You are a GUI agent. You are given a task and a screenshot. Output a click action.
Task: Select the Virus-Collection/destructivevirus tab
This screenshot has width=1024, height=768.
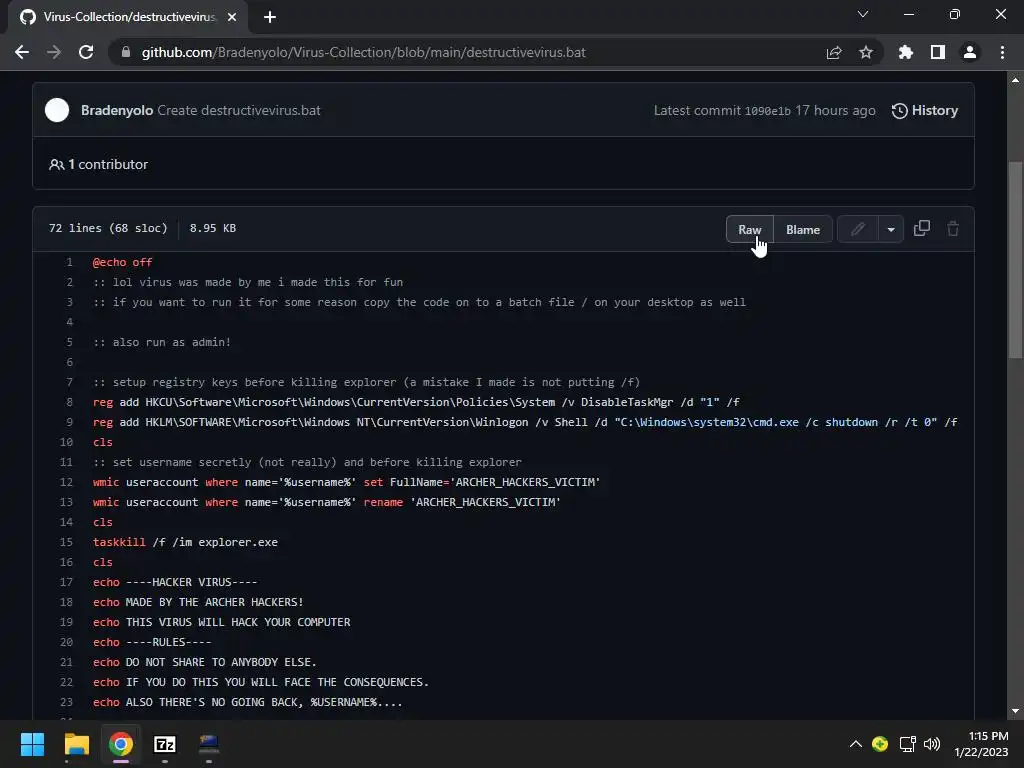click(128, 17)
